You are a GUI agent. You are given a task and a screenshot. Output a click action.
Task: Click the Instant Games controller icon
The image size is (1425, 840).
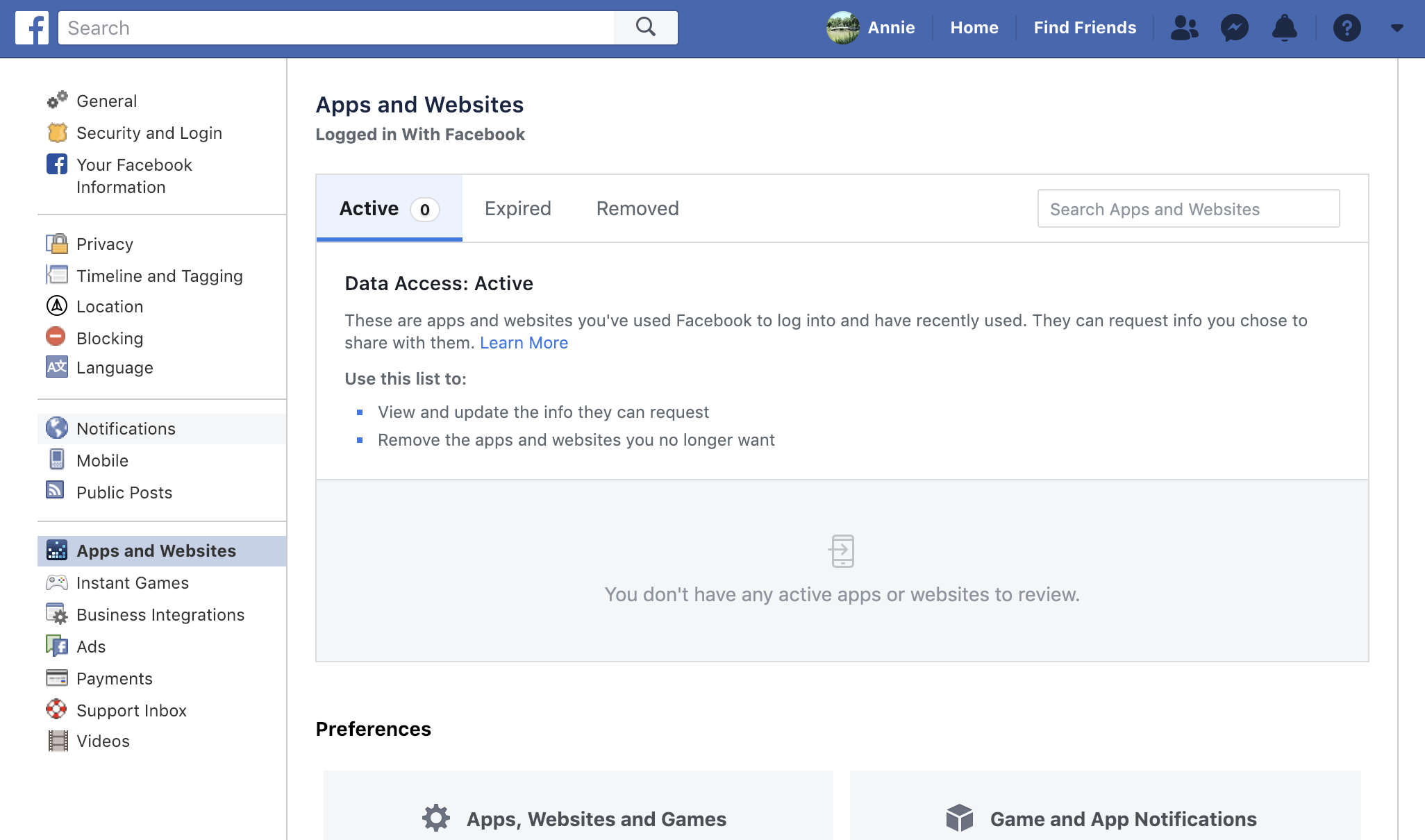(57, 582)
